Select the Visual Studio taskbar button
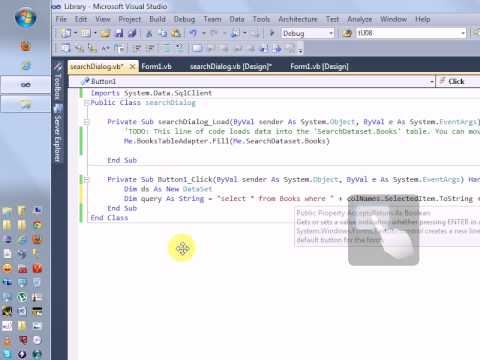Viewport: 480px width, 360px height. (x=25, y=85)
